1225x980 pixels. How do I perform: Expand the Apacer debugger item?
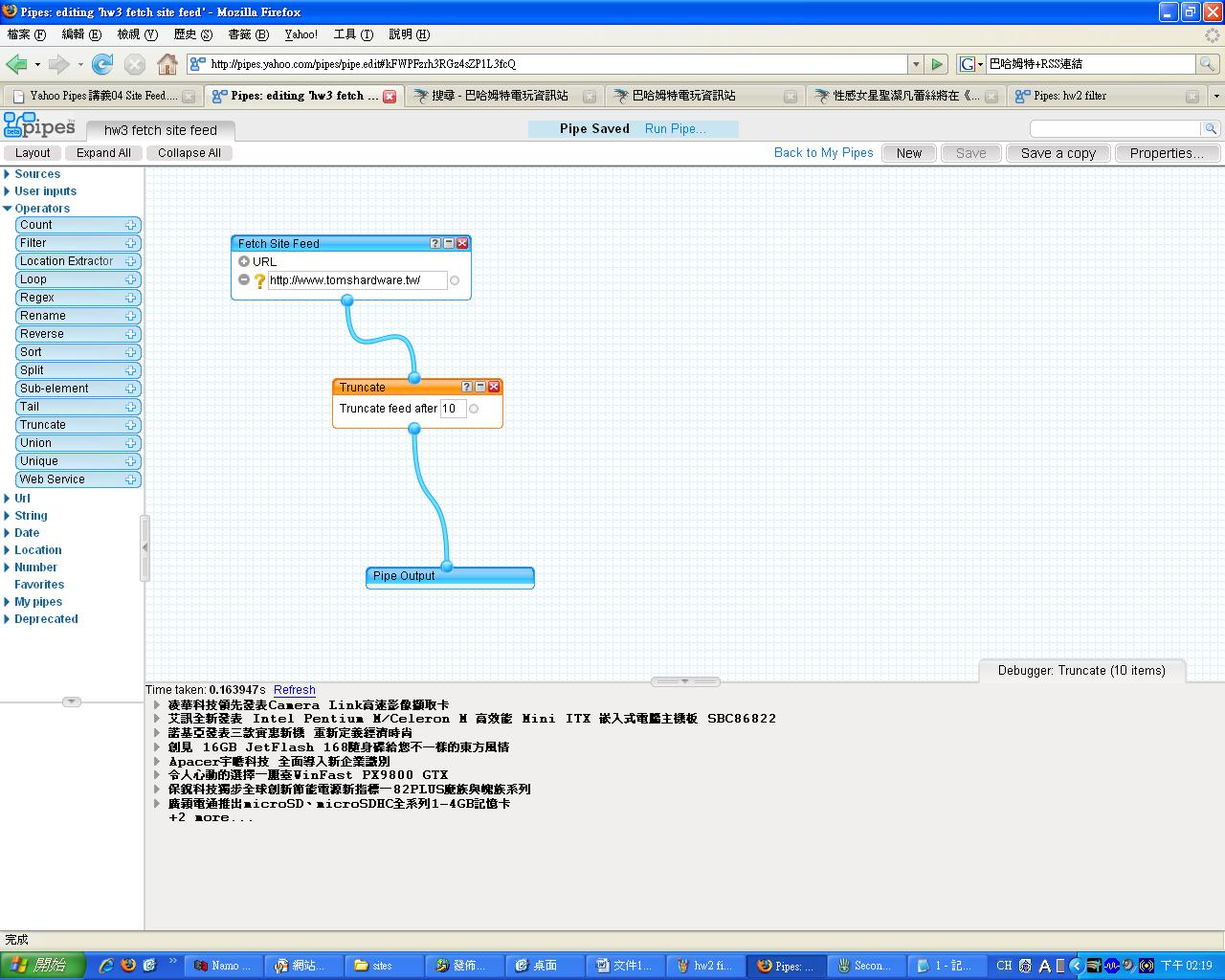coord(158,762)
